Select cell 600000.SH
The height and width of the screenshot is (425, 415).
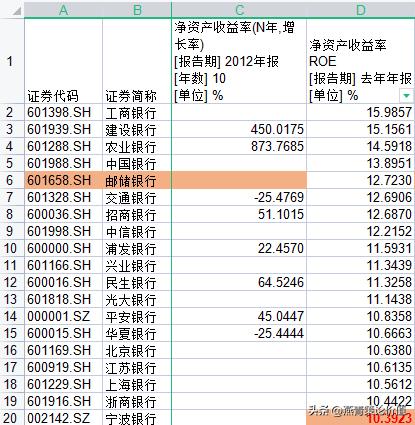pos(63,248)
